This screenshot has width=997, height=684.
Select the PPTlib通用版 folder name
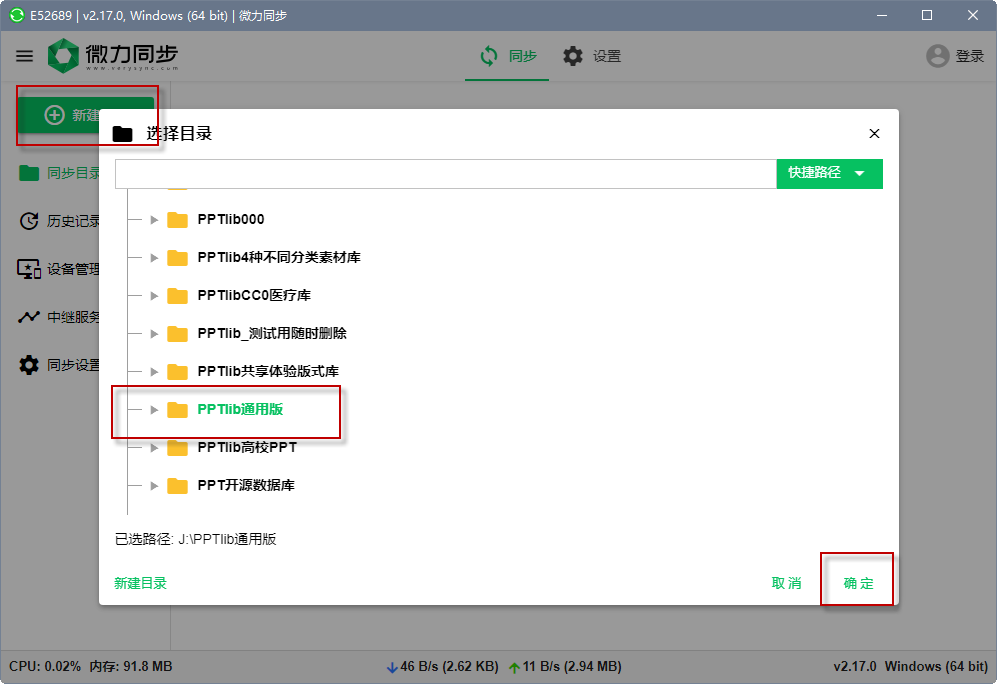point(240,409)
